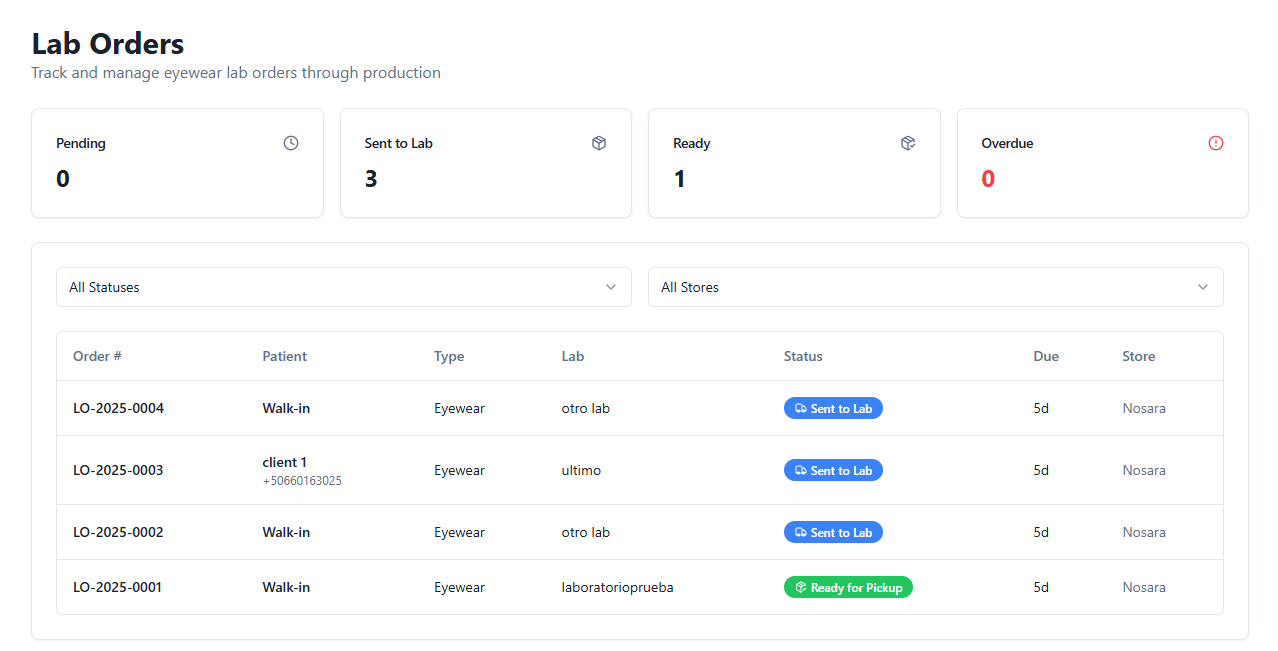Click the Order # column header
Screen dimensions: 1278x651
(97, 356)
